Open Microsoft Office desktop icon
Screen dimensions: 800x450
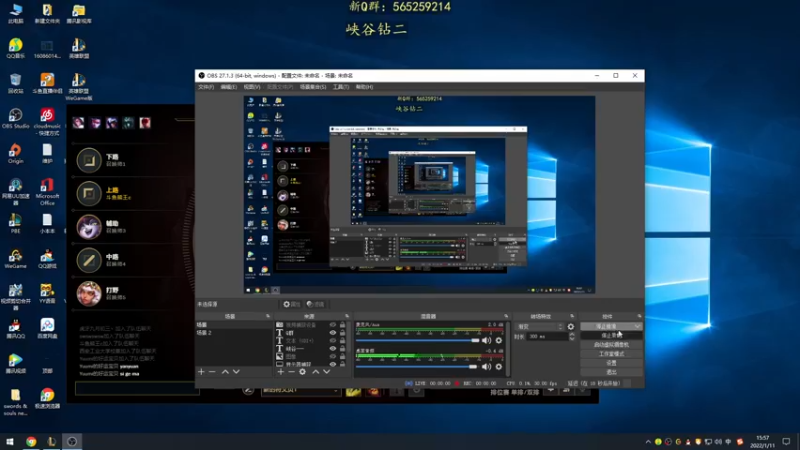click(x=47, y=192)
